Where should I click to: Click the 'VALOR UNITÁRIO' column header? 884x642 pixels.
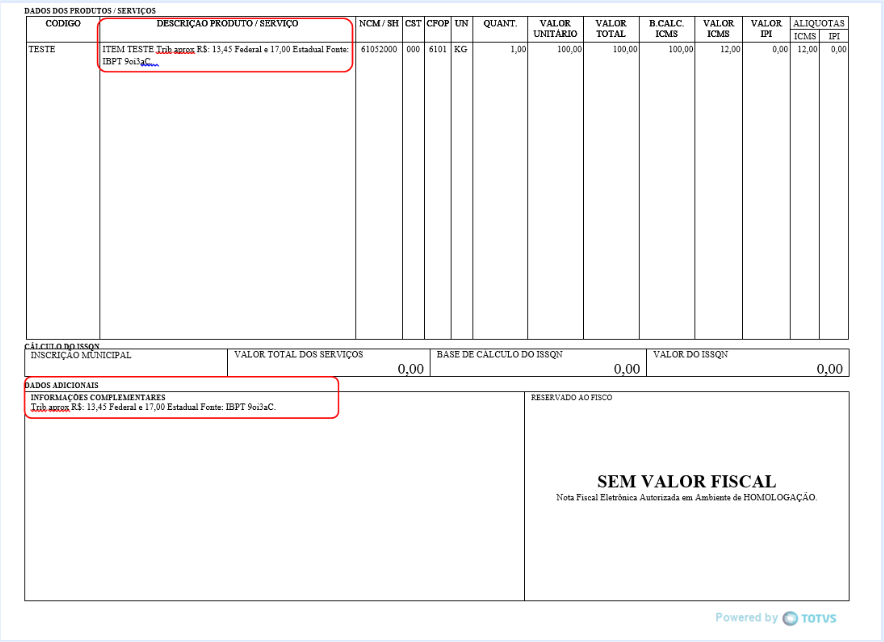pyautogui.click(x=555, y=29)
